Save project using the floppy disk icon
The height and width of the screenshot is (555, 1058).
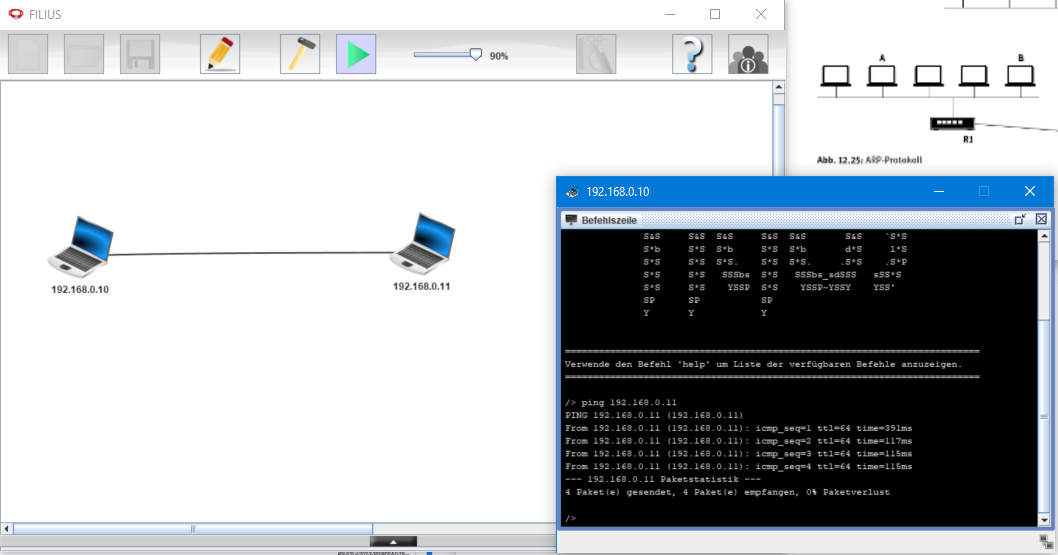click(x=140, y=54)
